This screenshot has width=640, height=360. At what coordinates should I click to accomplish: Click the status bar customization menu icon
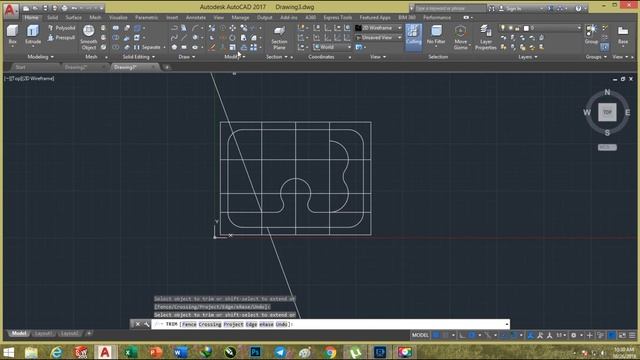click(632, 335)
